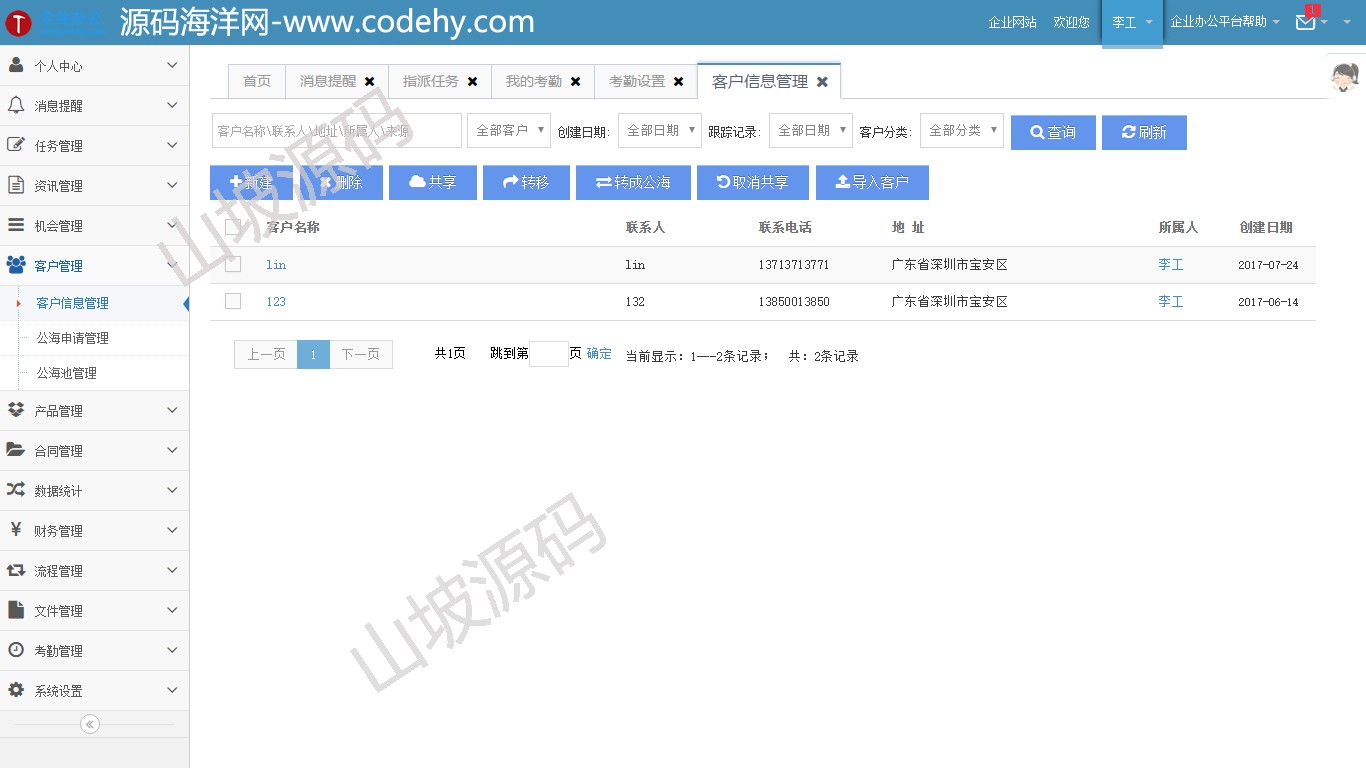Click the people icon beside 客户管理
Screen dimensions: 1366x768
point(16,265)
